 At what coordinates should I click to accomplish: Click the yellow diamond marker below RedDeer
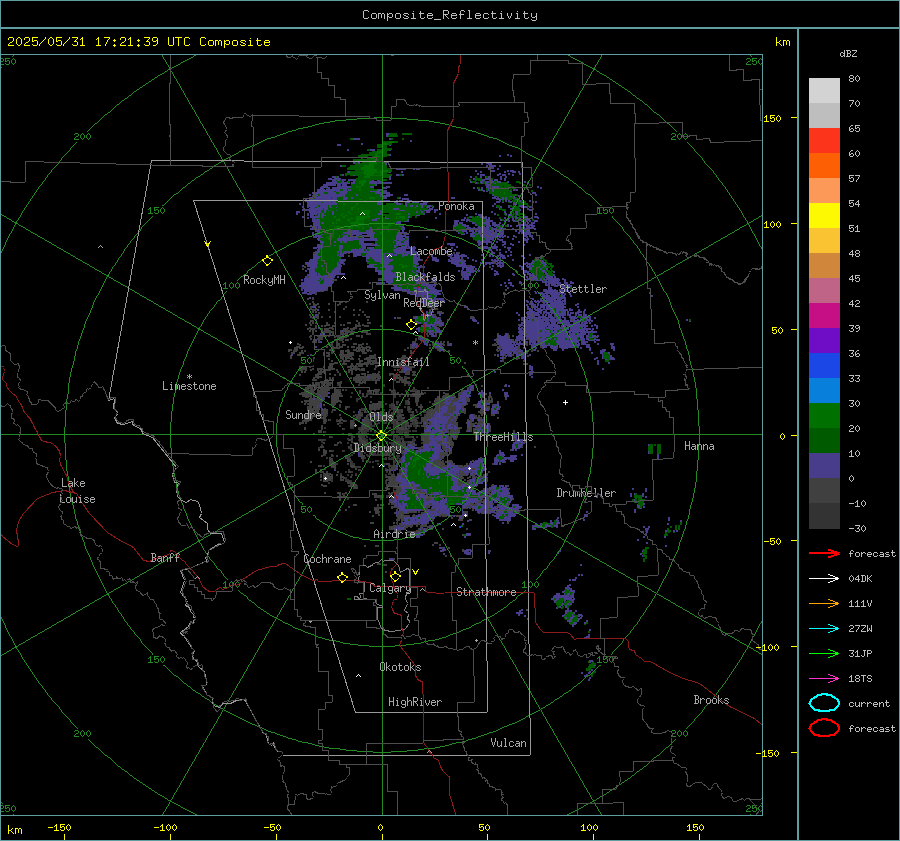(x=411, y=325)
